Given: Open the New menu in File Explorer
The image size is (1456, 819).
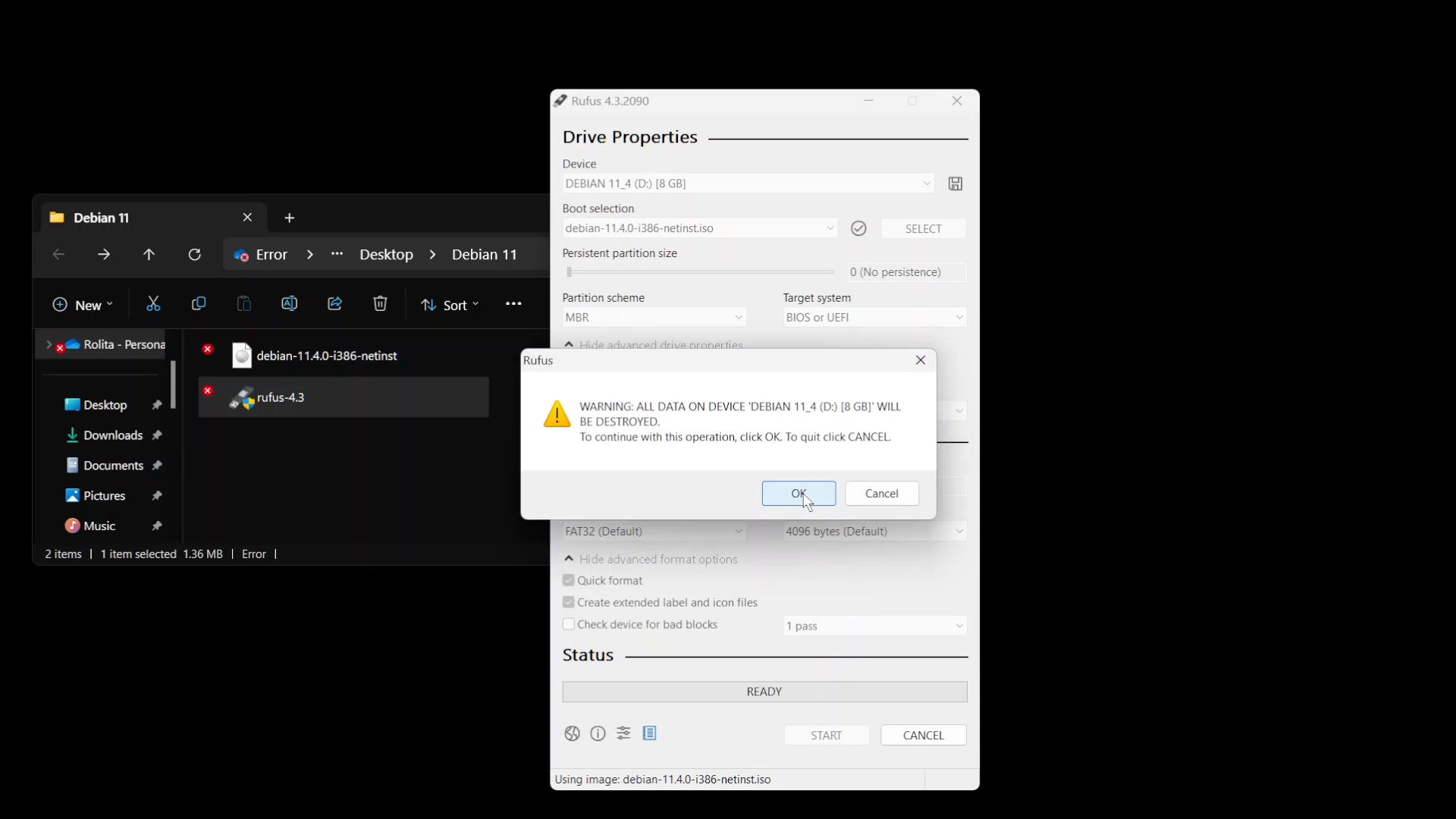Looking at the screenshot, I should click(x=82, y=305).
